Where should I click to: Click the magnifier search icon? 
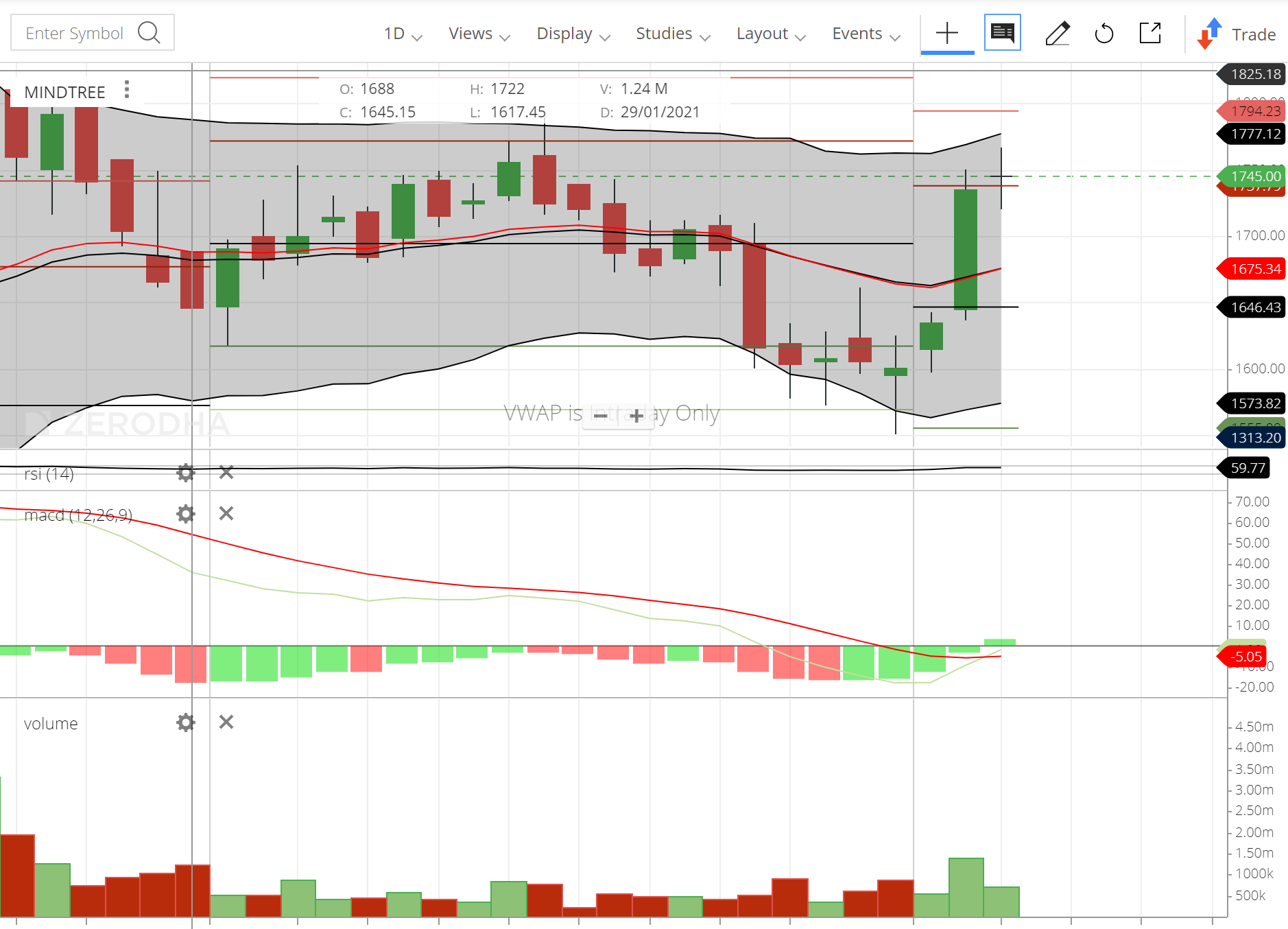149,32
